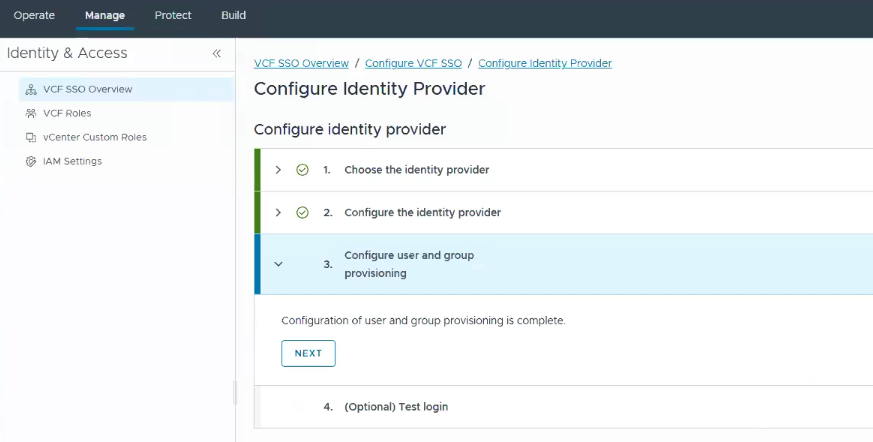
Task: Click the Choose the identity provider step title
Action: pyautogui.click(x=416, y=170)
